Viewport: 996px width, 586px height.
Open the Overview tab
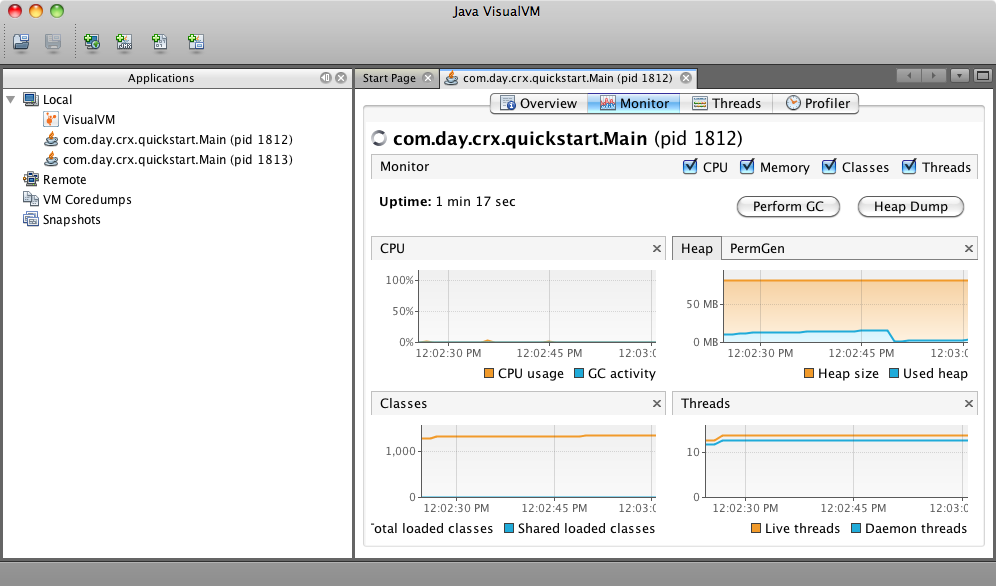[x=539, y=103]
